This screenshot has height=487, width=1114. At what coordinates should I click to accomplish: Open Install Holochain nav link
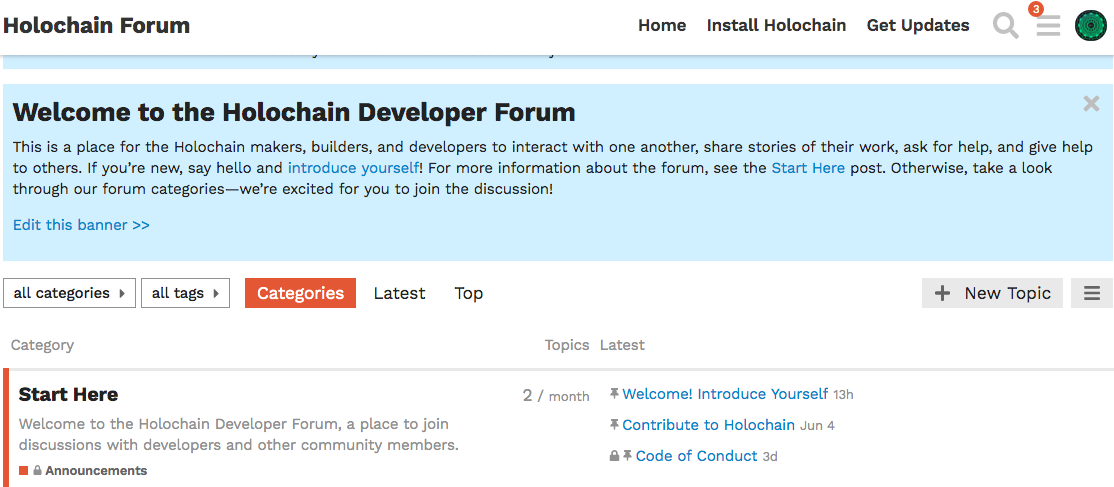(x=777, y=26)
